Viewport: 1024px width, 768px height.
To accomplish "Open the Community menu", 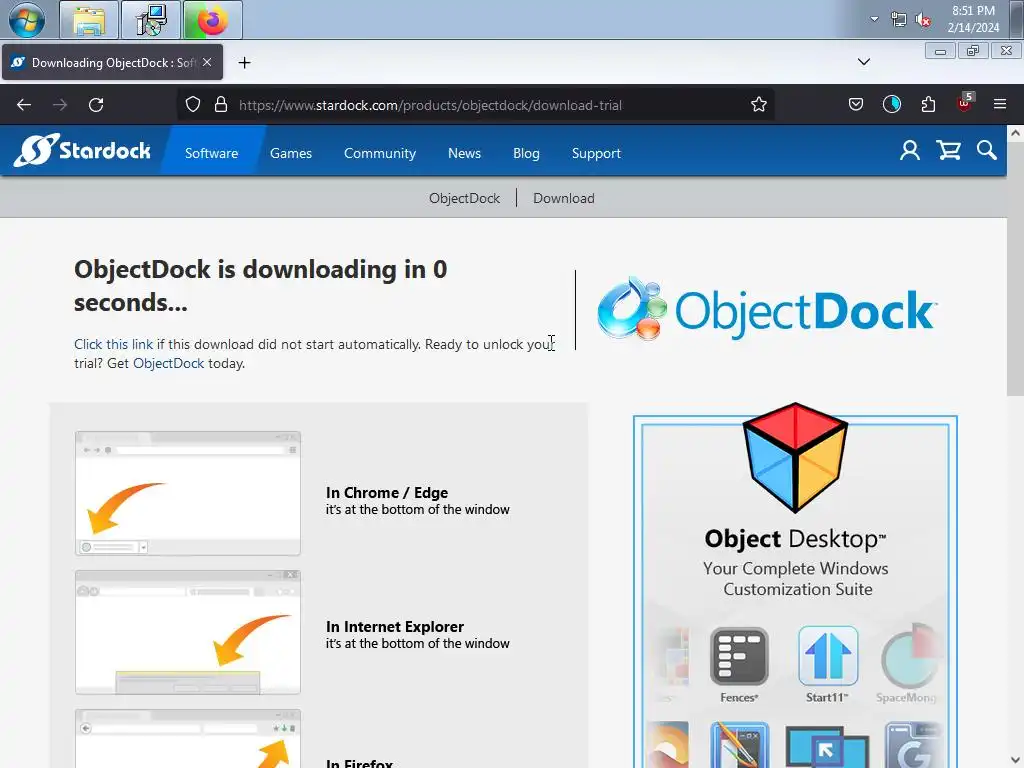I will coord(379,153).
